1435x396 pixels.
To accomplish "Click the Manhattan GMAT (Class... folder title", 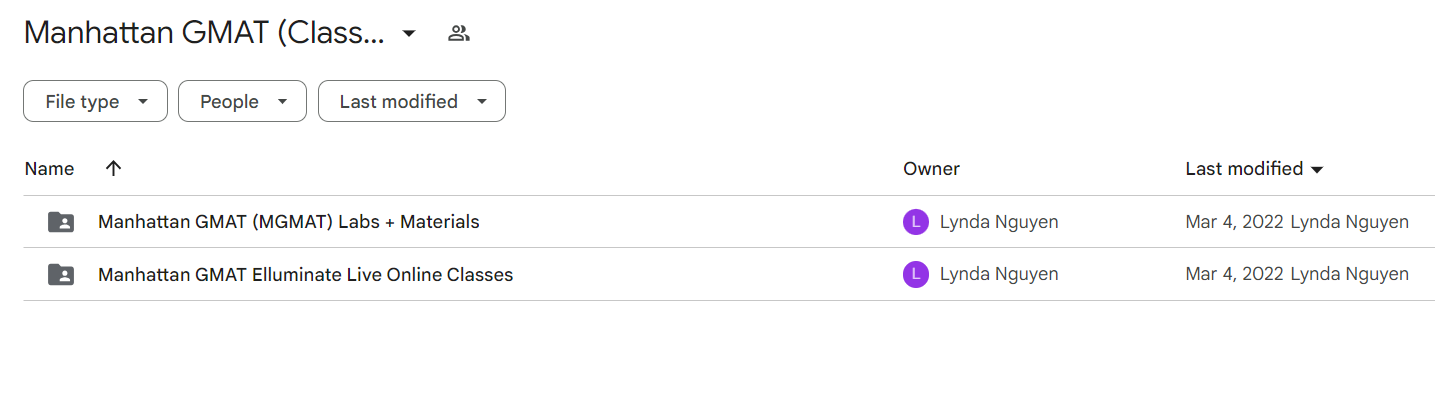I will [x=204, y=33].
